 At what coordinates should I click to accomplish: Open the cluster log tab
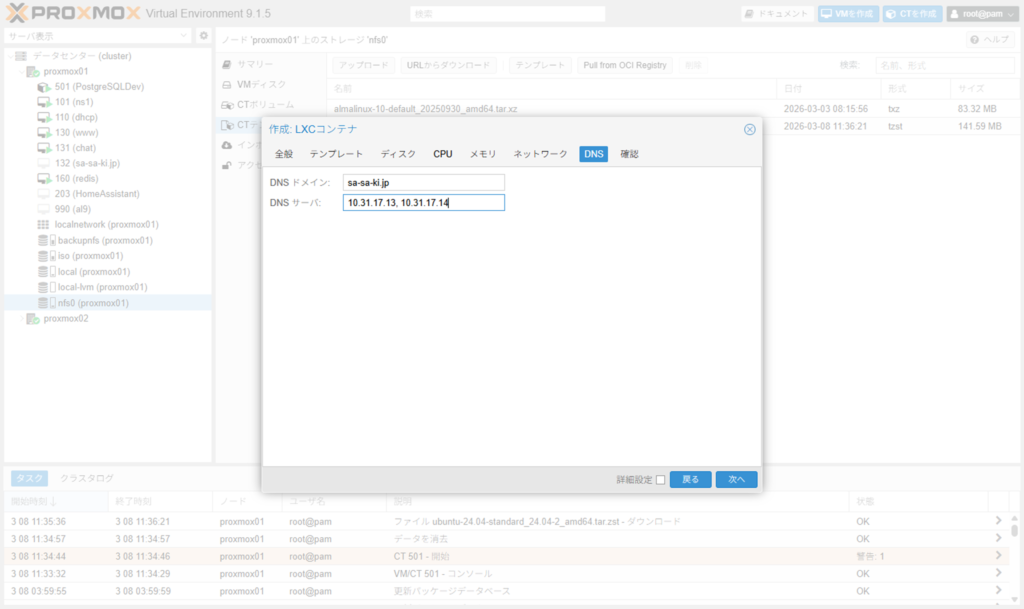tap(87, 479)
